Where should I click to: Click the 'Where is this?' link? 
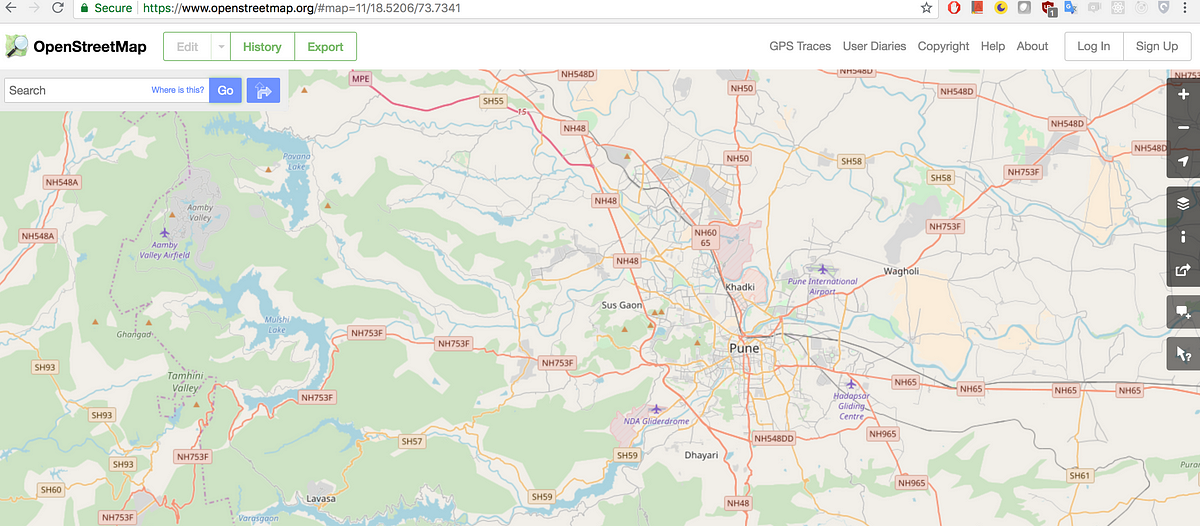click(x=178, y=90)
